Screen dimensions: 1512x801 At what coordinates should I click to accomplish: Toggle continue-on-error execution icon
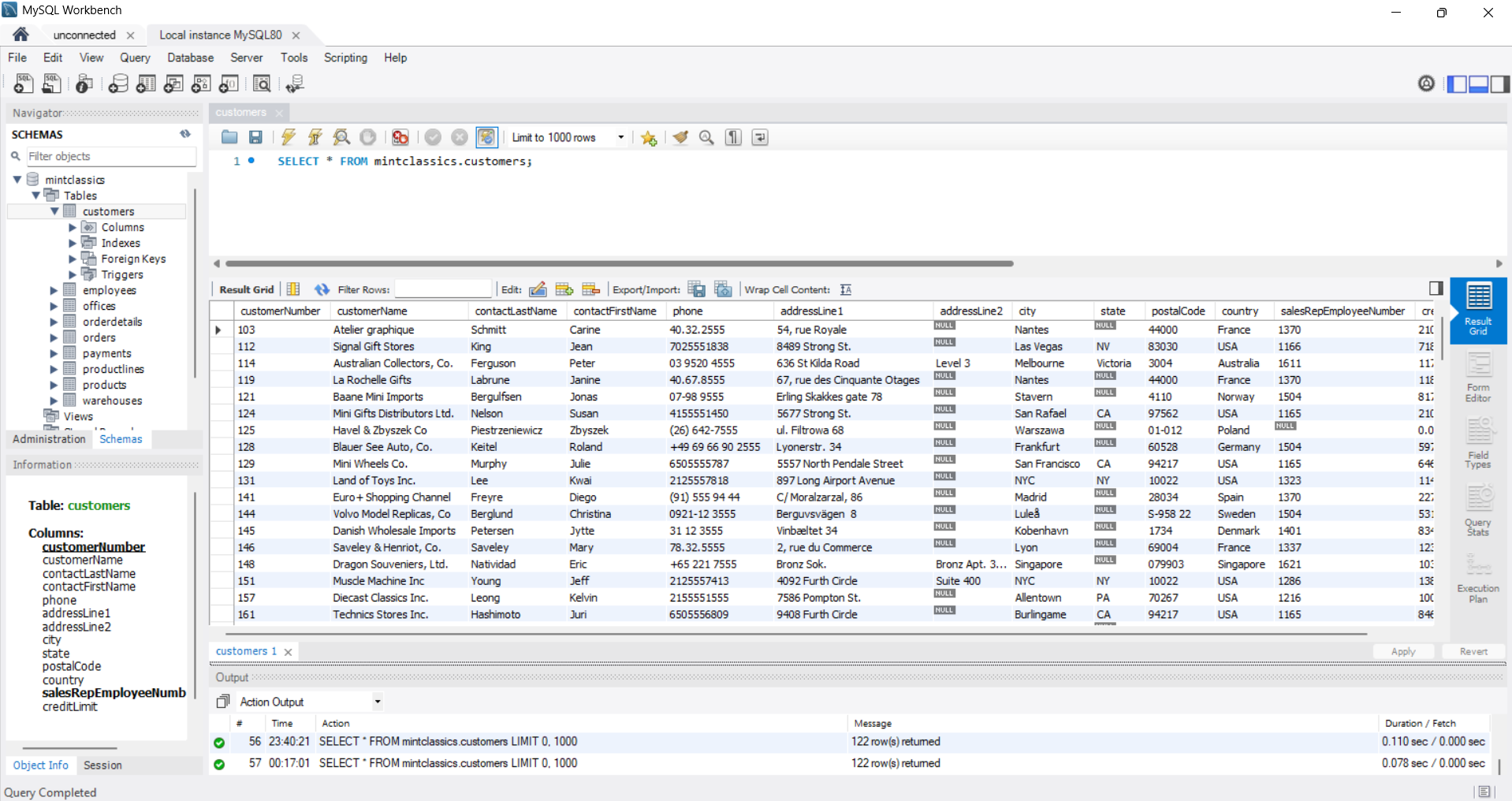400,137
